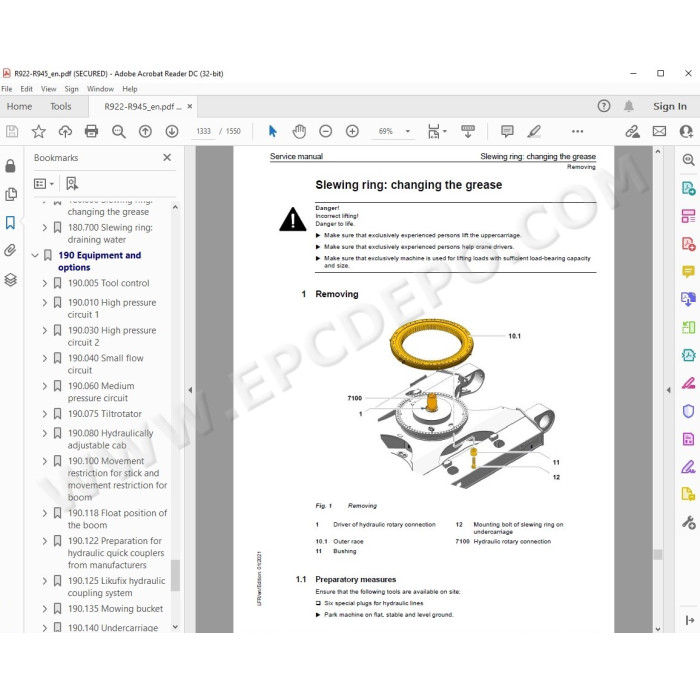Open Help question mark icon

(x=604, y=106)
